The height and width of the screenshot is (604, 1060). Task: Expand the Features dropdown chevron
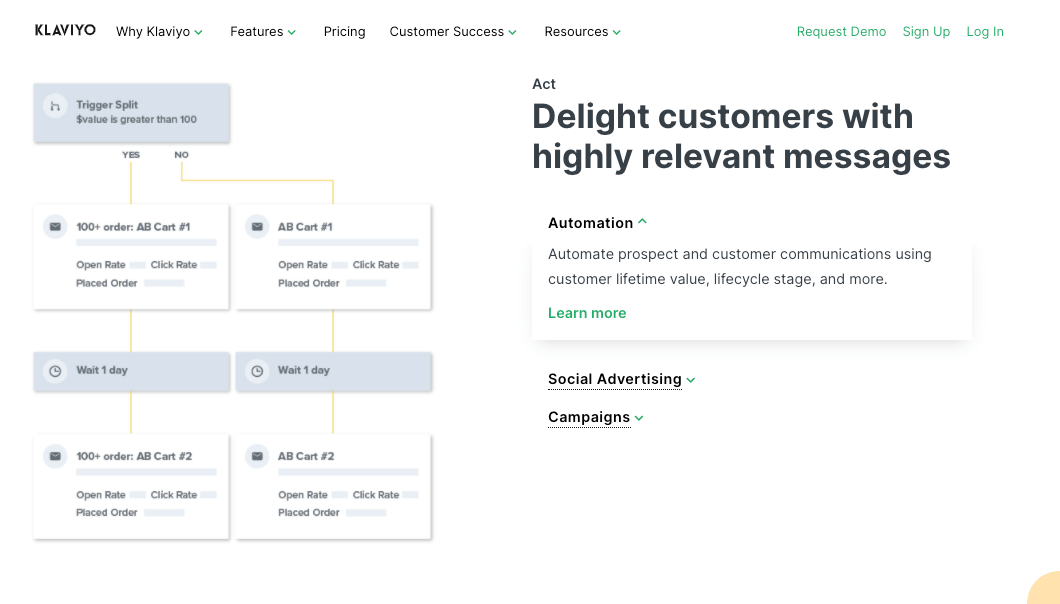(x=291, y=32)
